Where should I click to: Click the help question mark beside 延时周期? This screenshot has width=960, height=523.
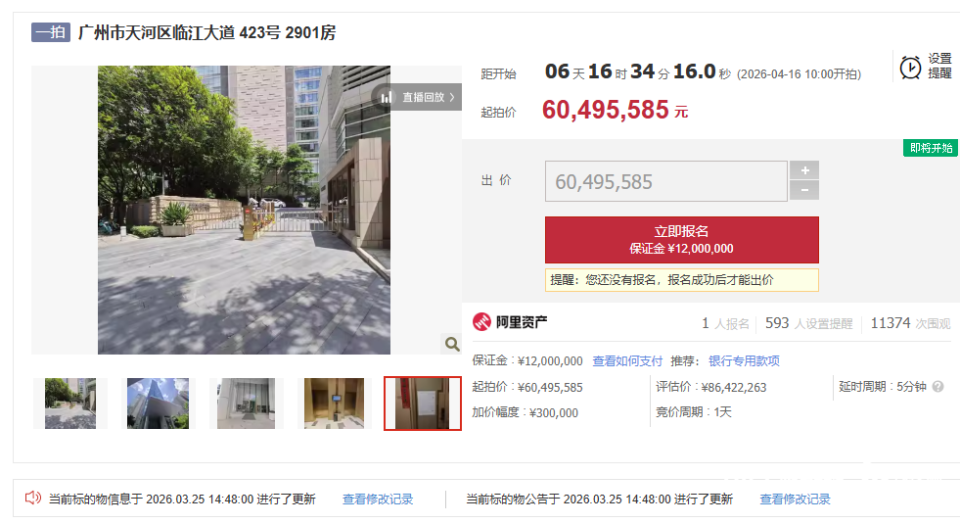pos(938,386)
